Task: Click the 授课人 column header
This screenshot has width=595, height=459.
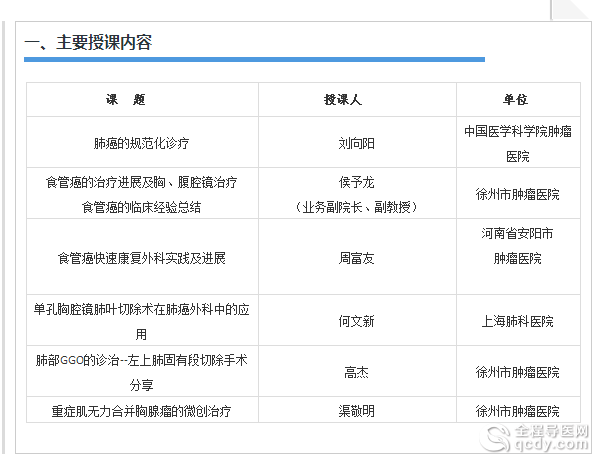Action: point(342,100)
